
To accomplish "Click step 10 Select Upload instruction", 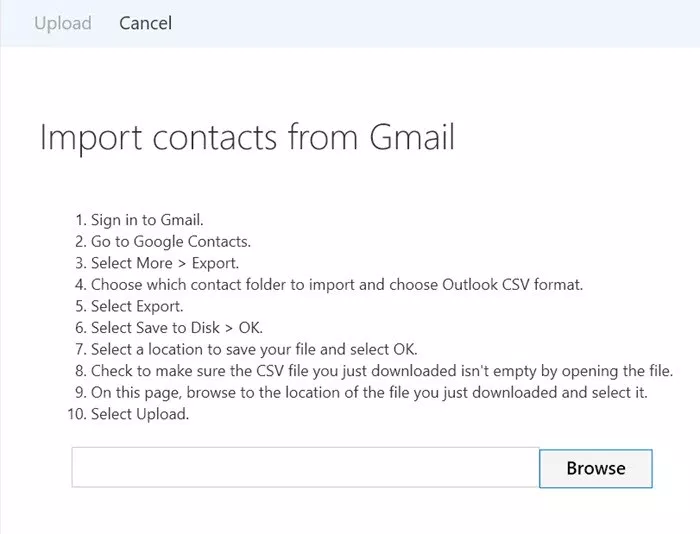I will coord(140,414).
